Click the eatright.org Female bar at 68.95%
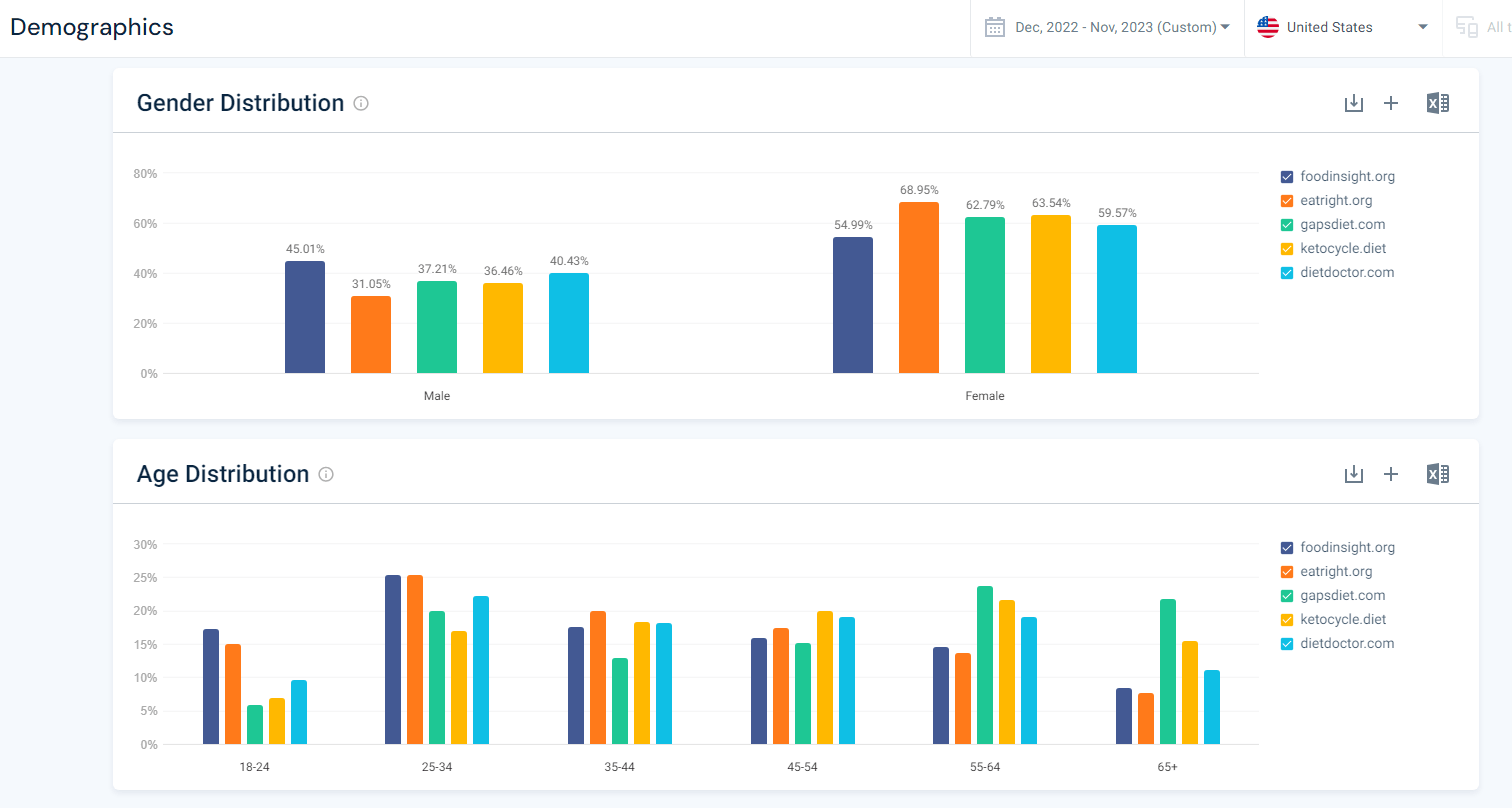 coord(919,287)
